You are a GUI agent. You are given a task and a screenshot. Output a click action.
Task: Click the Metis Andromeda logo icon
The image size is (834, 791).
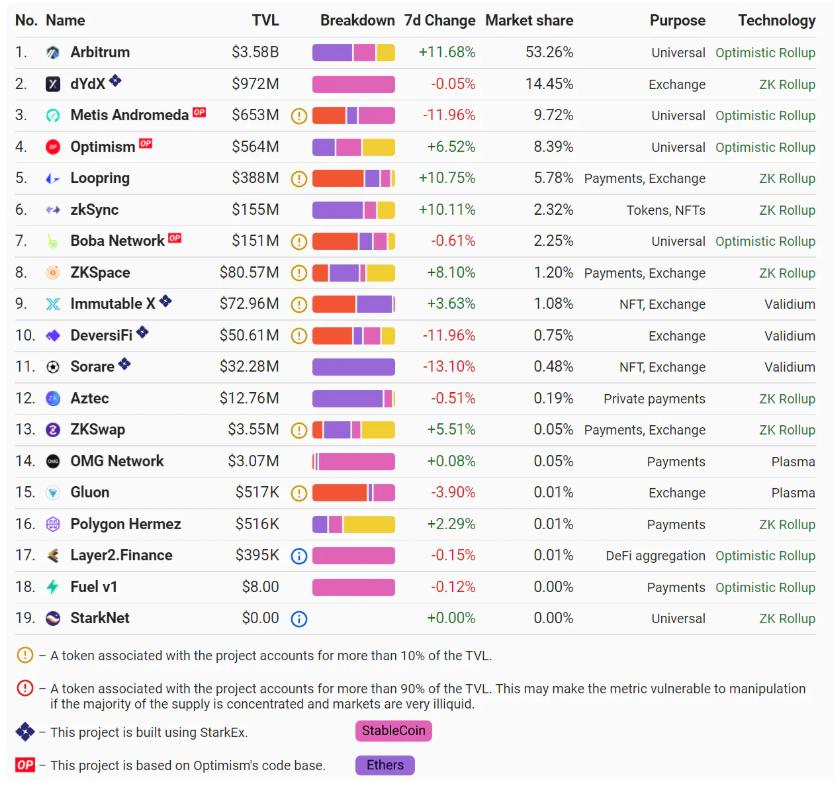point(53,116)
